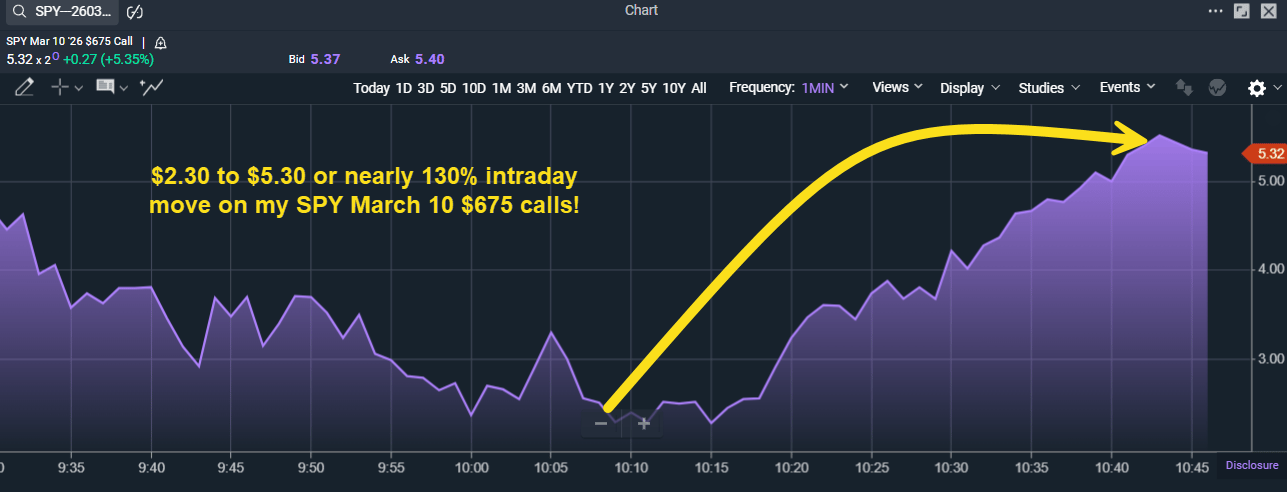
Task: Open the Display dropdown menu
Action: [970, 88]
